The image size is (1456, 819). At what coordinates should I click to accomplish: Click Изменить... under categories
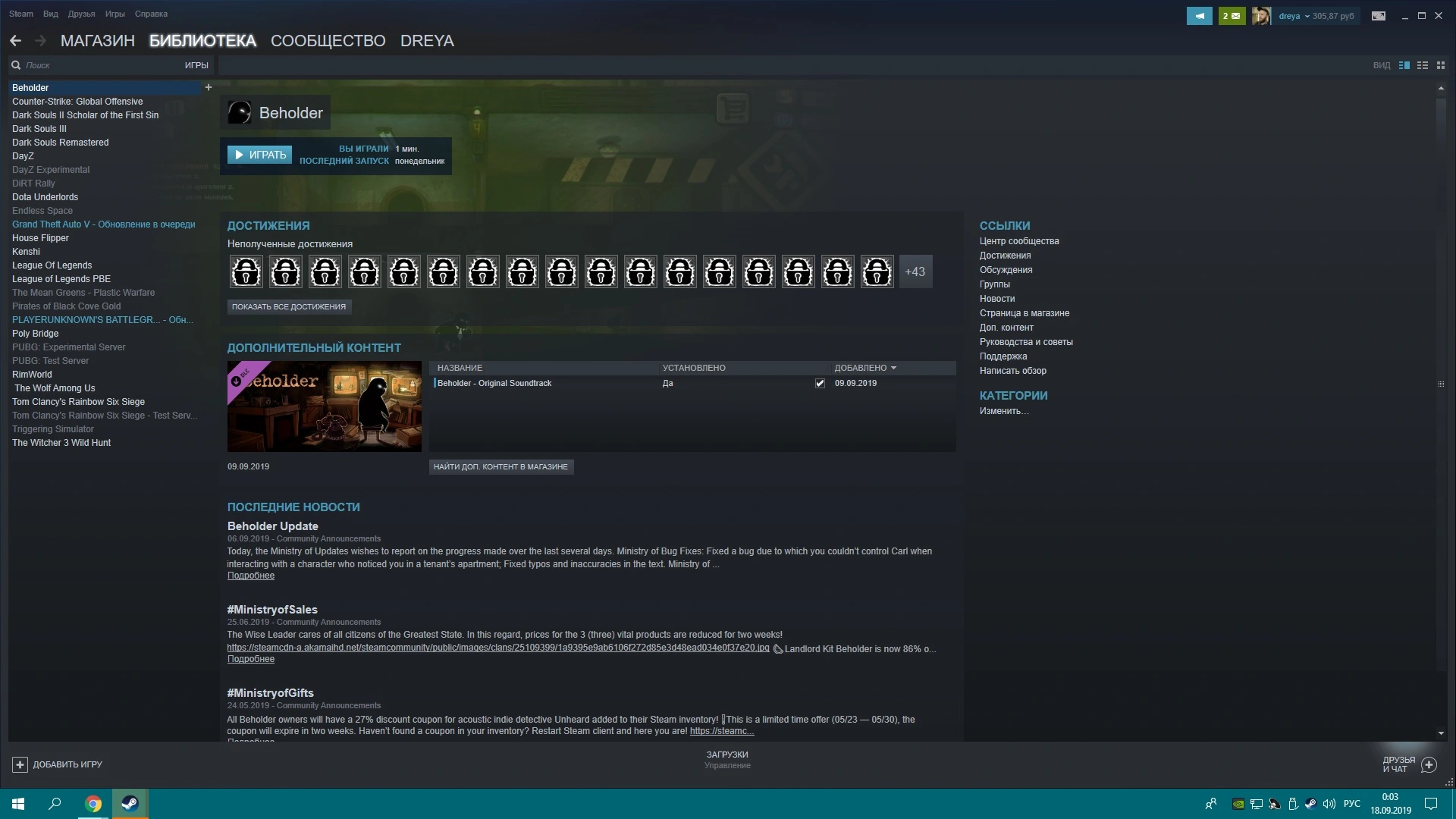tap(1004, 411)
